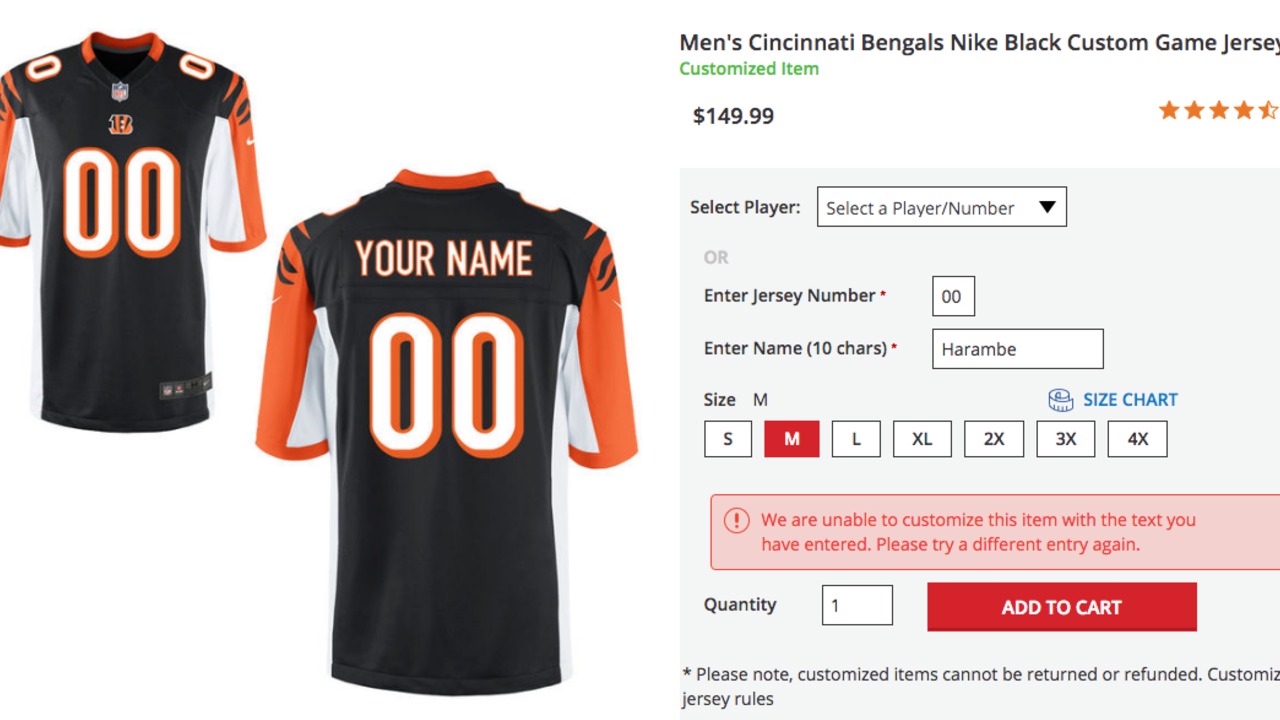Click the red error alert icon
This screenshot has height=720, width=1280.
click(737, 520)
